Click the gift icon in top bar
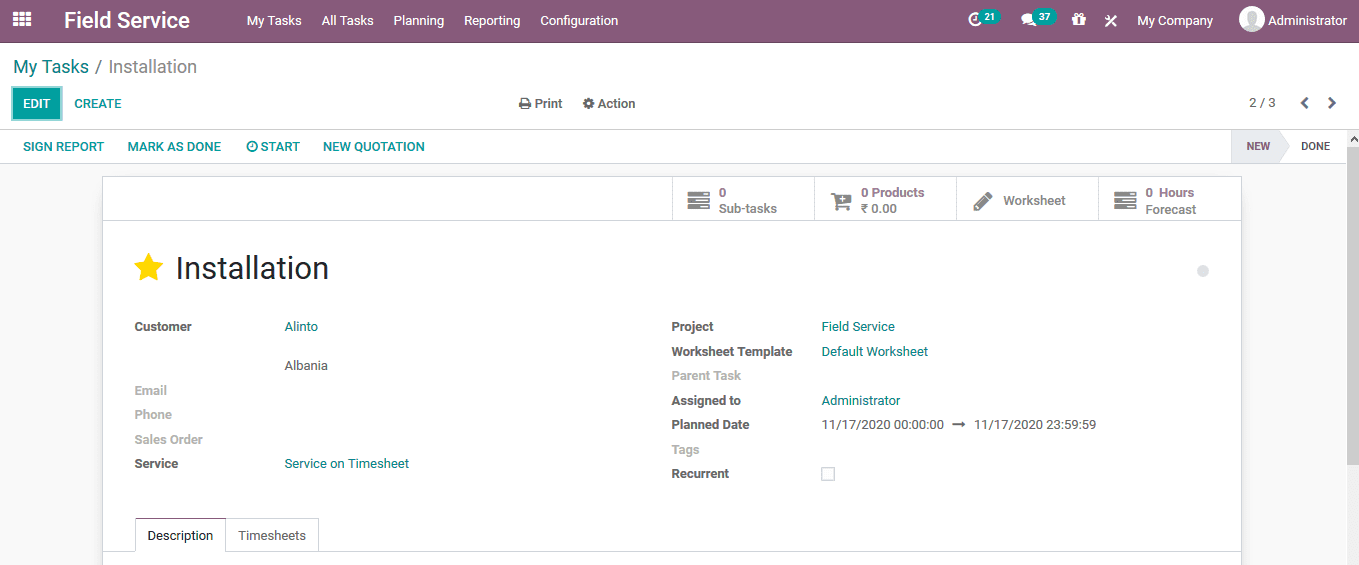Screen dimensions: 1359x565 point(1078,20)
